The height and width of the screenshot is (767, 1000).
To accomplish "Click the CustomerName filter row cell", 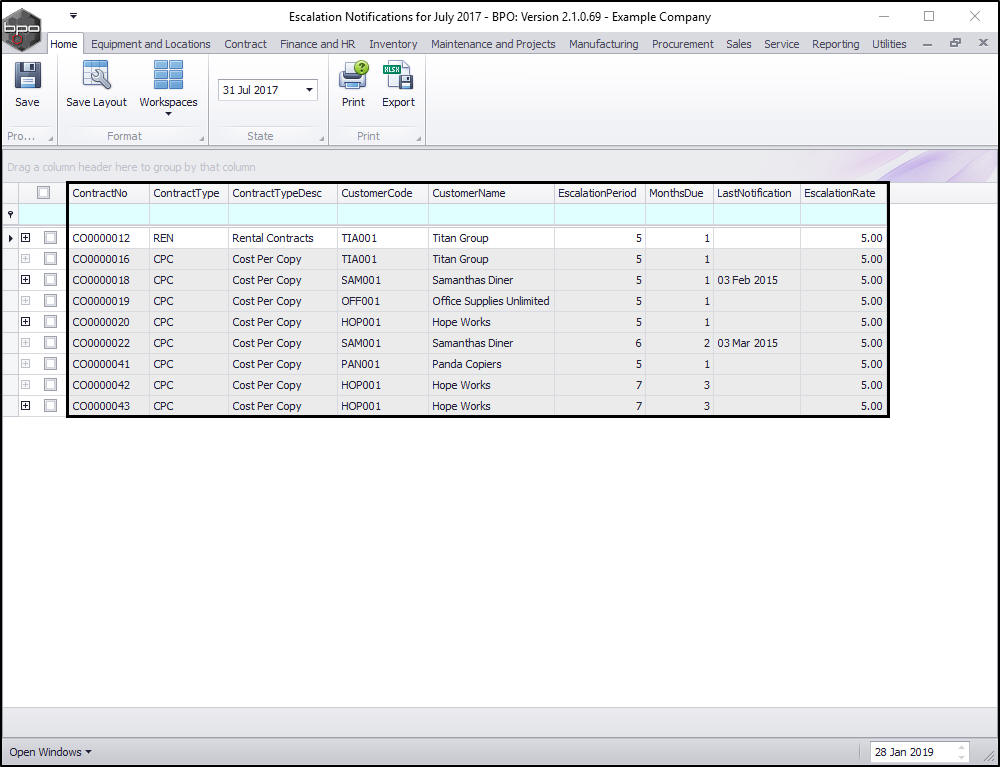I will tap(491, 214).
